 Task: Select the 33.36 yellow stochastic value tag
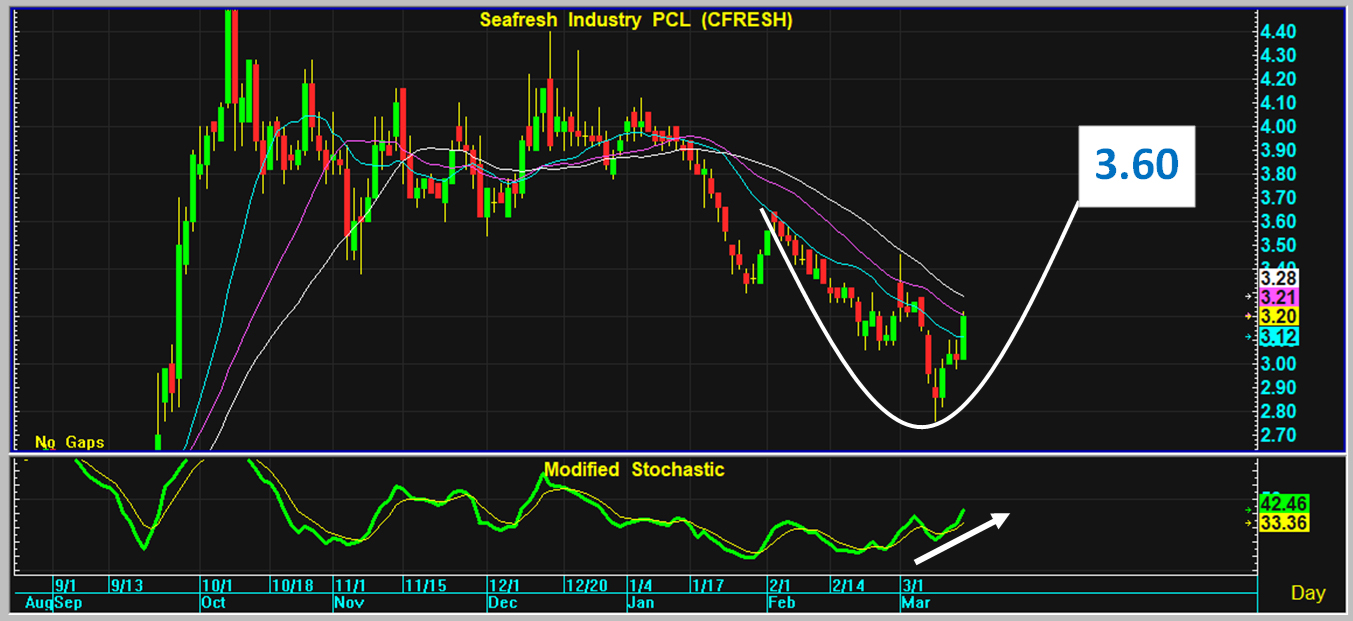pos(1284,522)
